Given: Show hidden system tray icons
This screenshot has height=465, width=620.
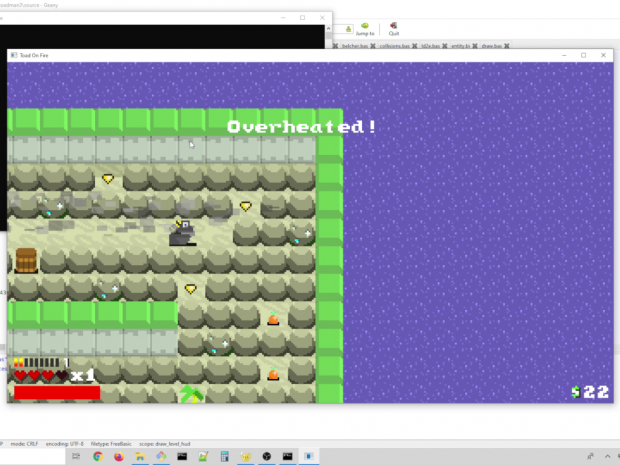Looking at the screenshot, I should 607,456.
